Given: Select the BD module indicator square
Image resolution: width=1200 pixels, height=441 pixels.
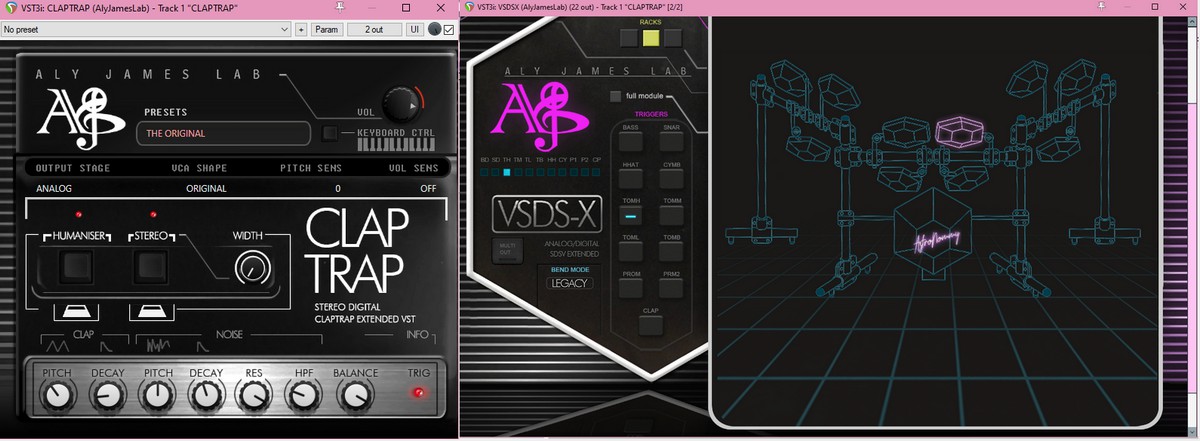Looking at the screenshot, I should click(484, 172).
